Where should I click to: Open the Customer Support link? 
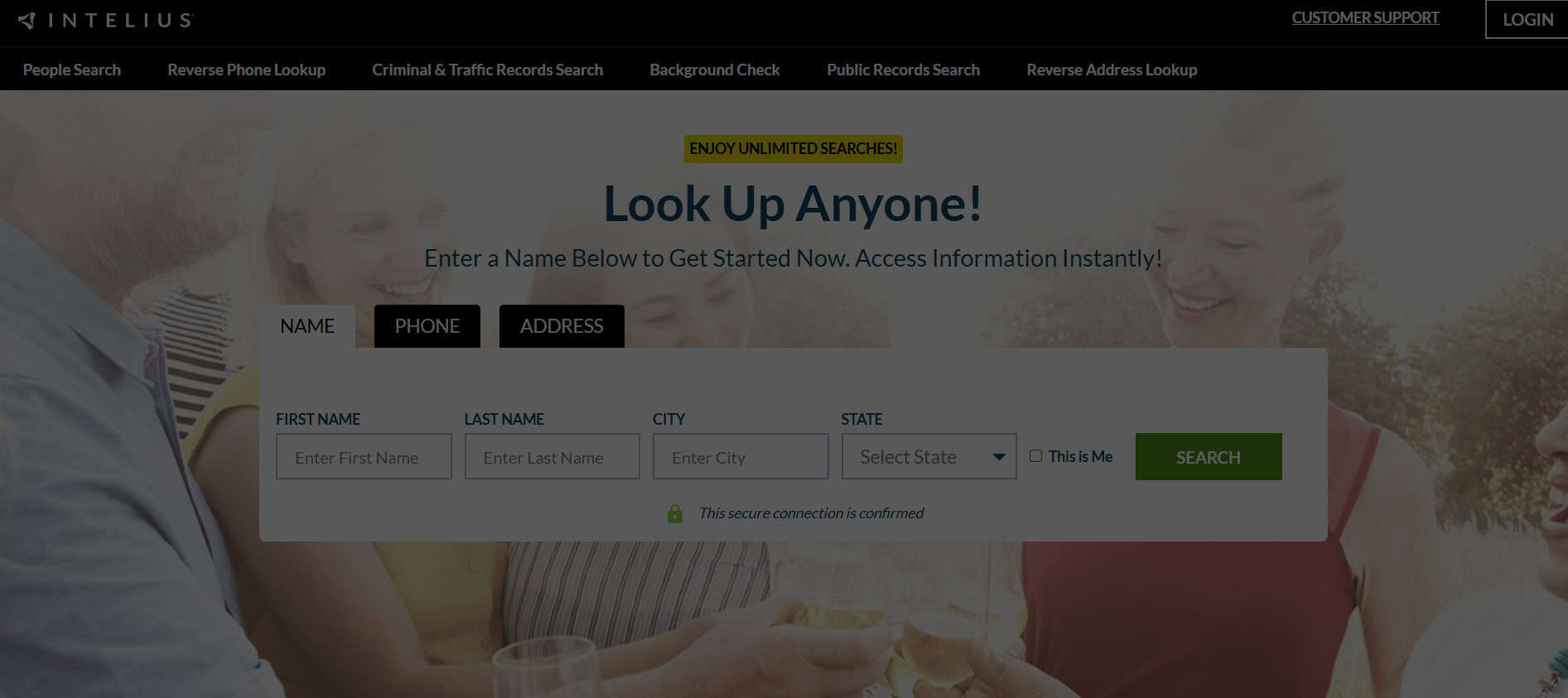pos(1365,18)
